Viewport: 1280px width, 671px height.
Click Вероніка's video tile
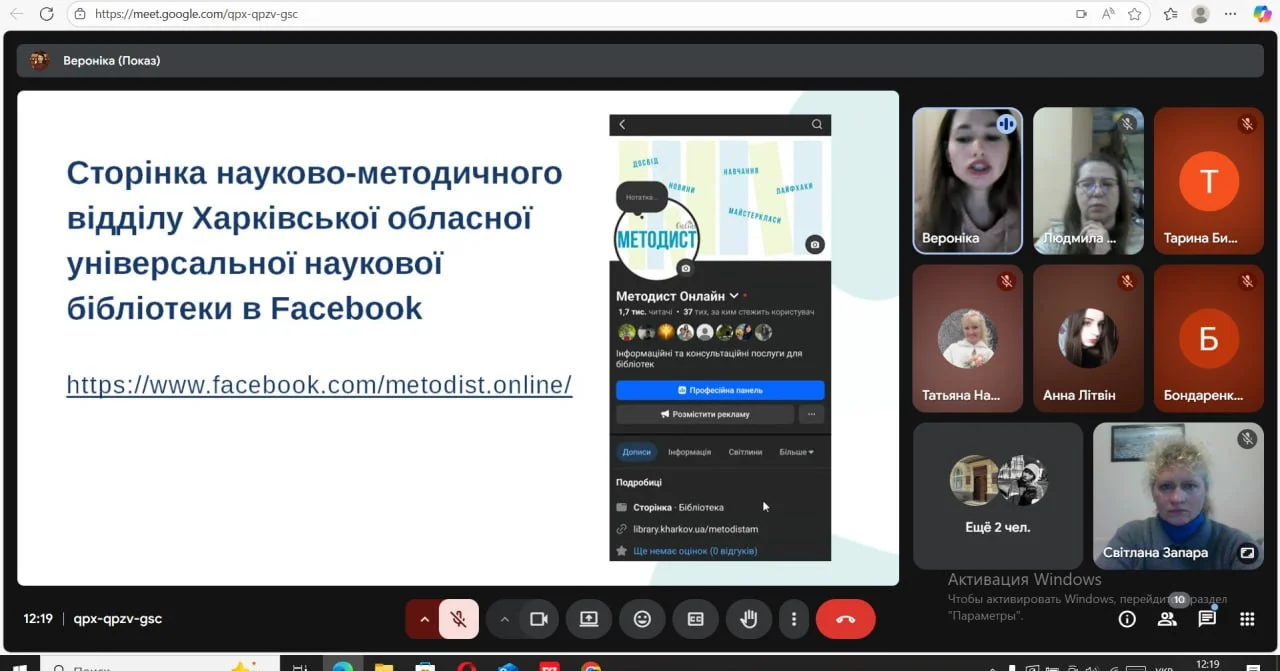[967, 180]
